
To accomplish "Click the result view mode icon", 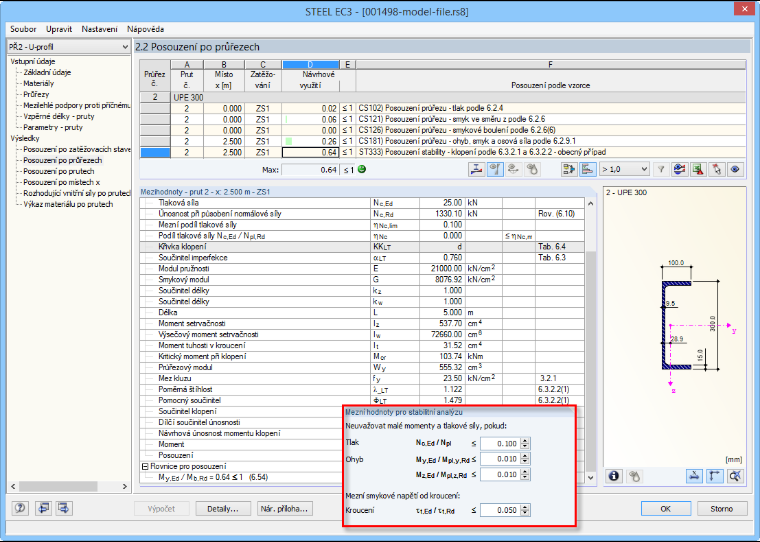I will pyautogui.click(x=680, y=169).
